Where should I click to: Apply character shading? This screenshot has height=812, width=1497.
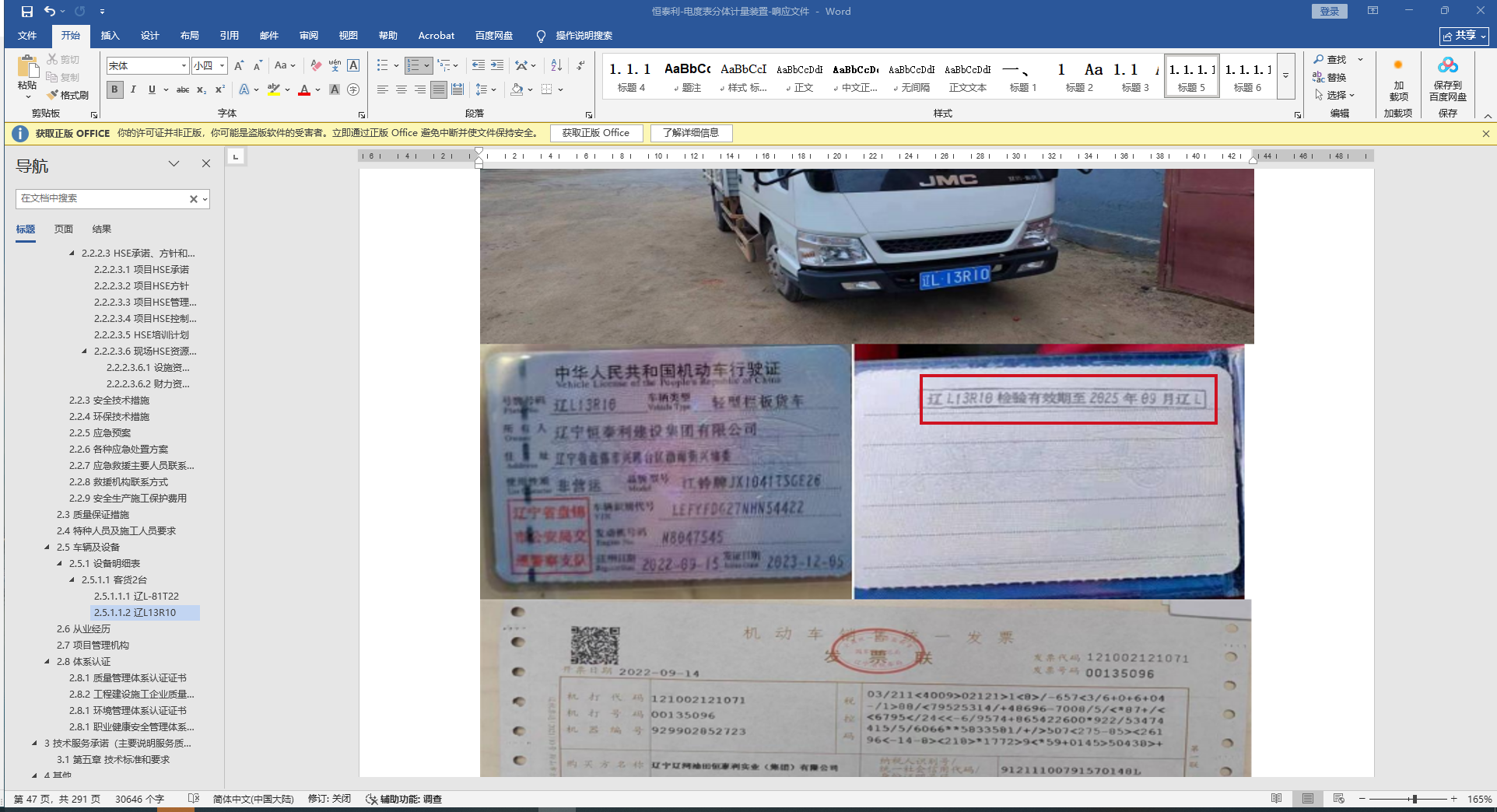tap(335, 89)
